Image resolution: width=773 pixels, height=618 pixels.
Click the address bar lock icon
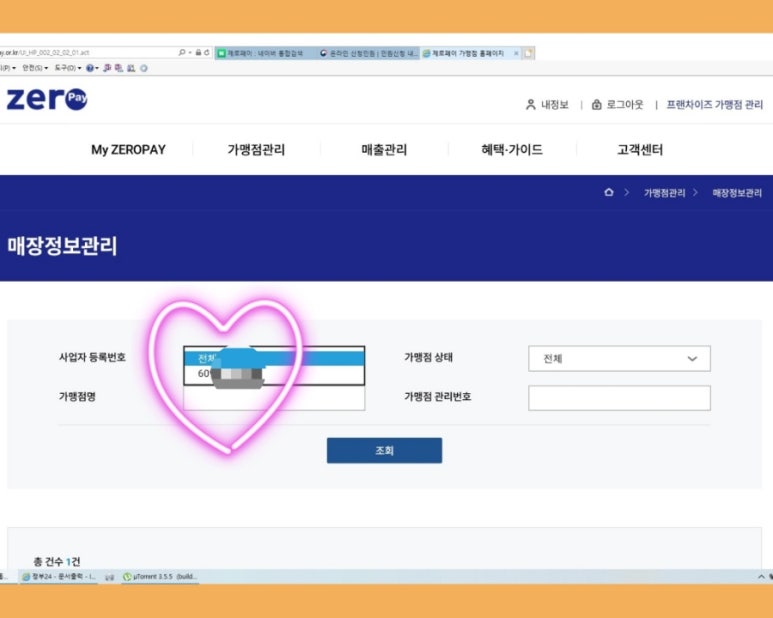coord(198,52)
